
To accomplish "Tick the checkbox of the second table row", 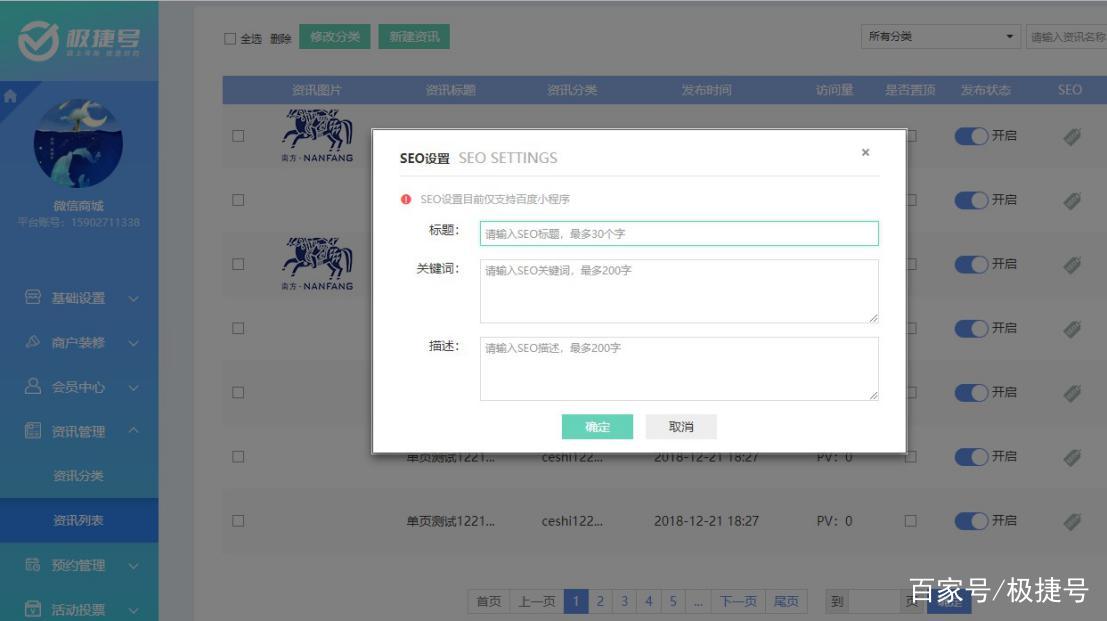I will coord(238,200).
